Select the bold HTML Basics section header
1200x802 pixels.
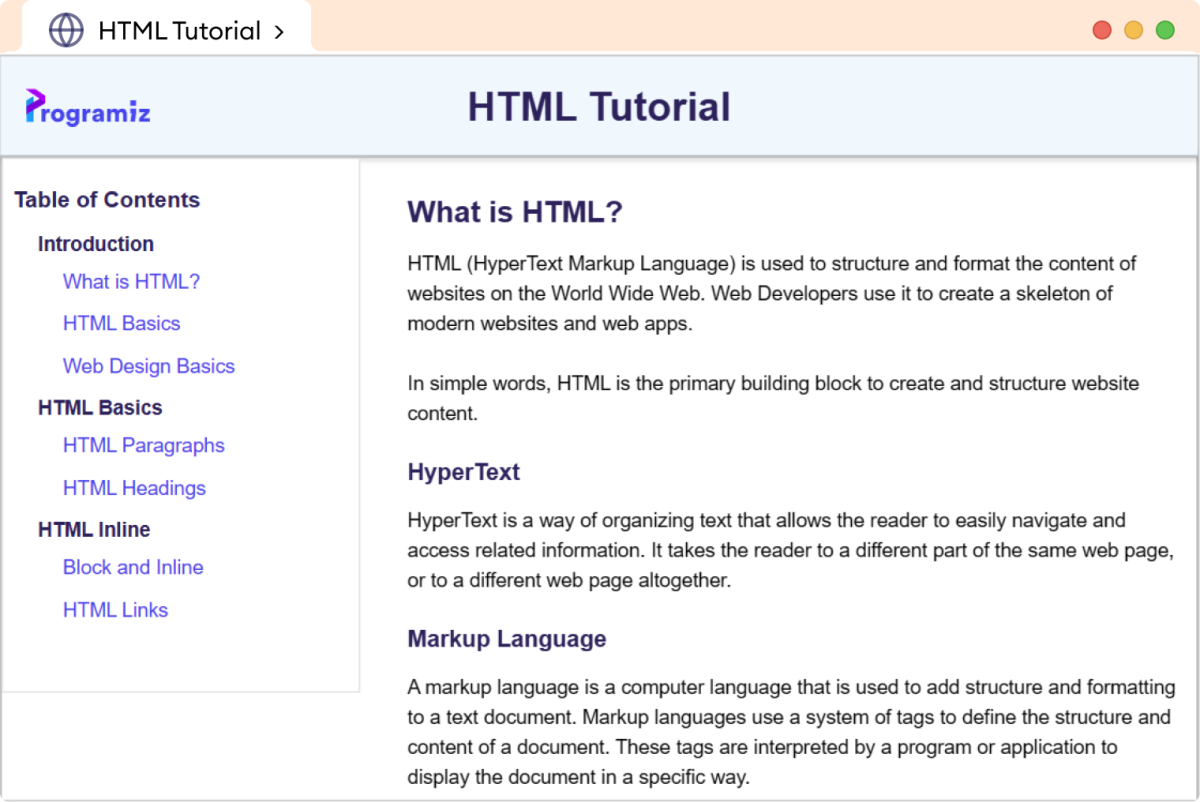tap(99, 407)
